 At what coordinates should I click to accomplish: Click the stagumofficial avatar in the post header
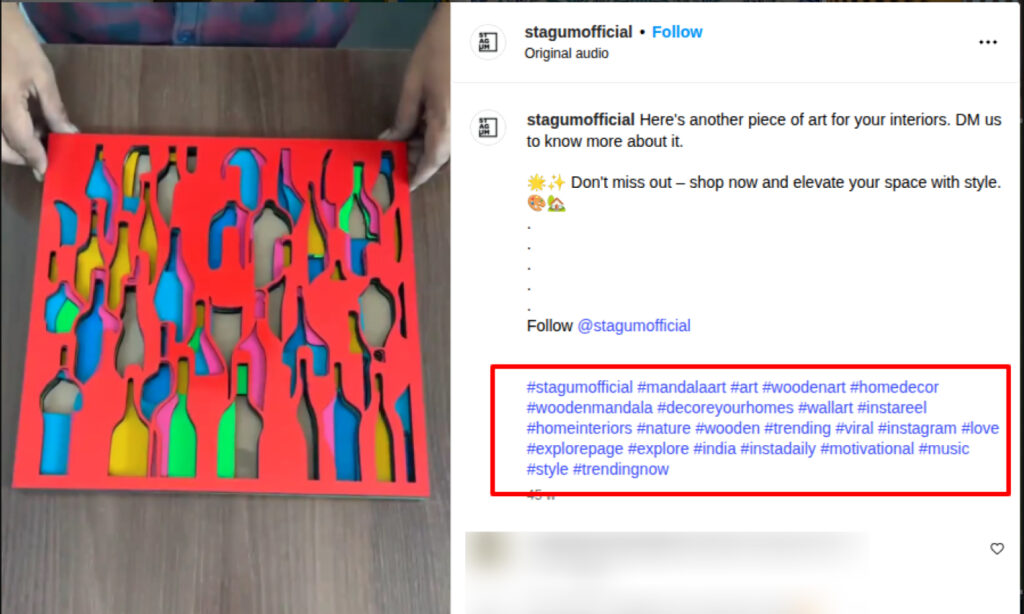(x=488, y=42)
